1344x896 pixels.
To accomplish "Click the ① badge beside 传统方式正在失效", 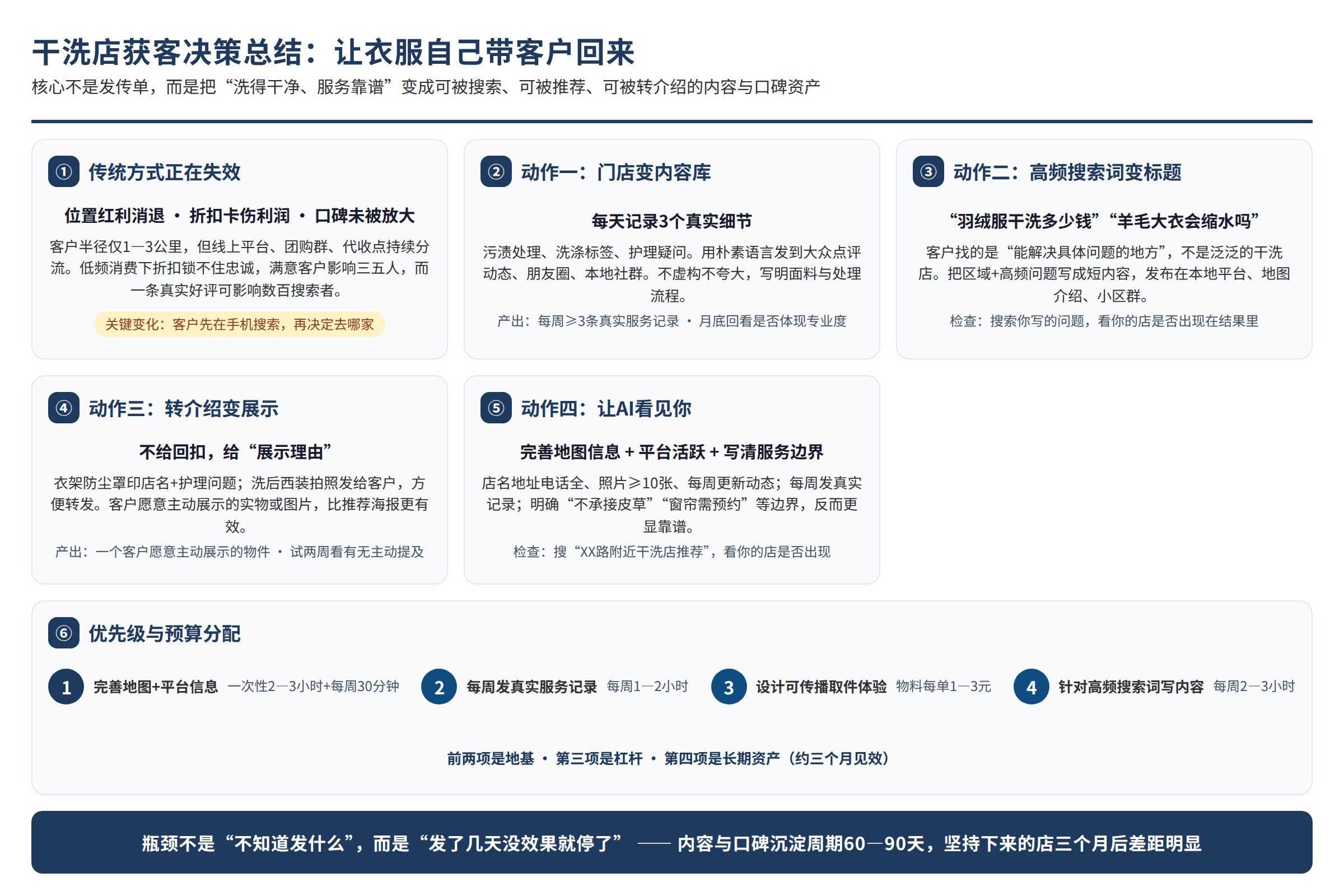I will click(x=63, y=171).
